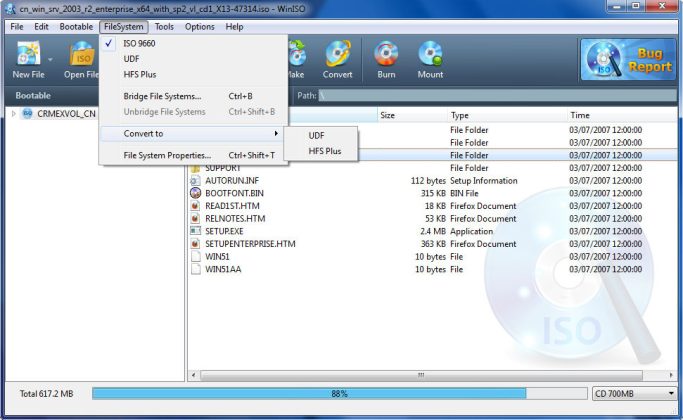
Task: Expand the CRMEXVOL_CN tree node
Action: click(13, 114)
